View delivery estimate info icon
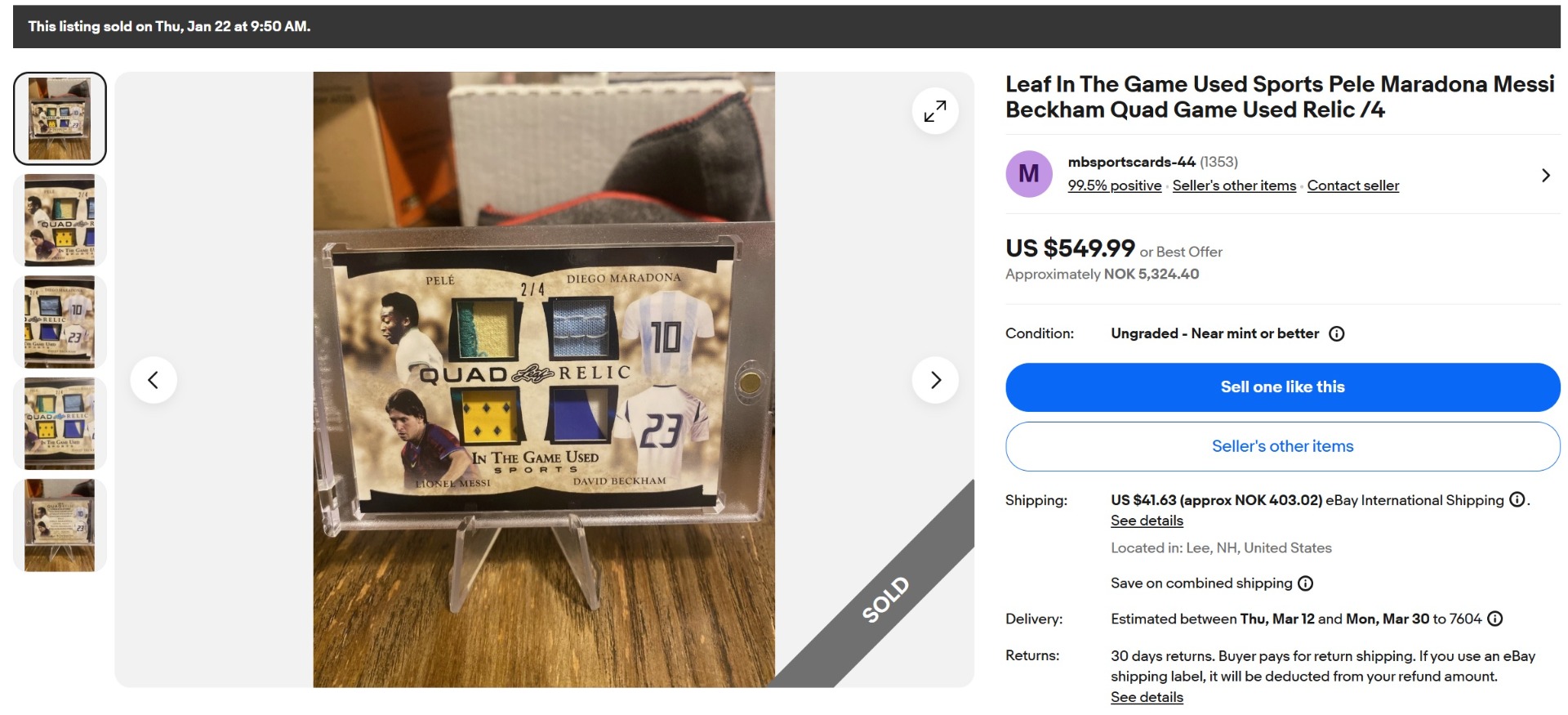 coord(1495,619)
